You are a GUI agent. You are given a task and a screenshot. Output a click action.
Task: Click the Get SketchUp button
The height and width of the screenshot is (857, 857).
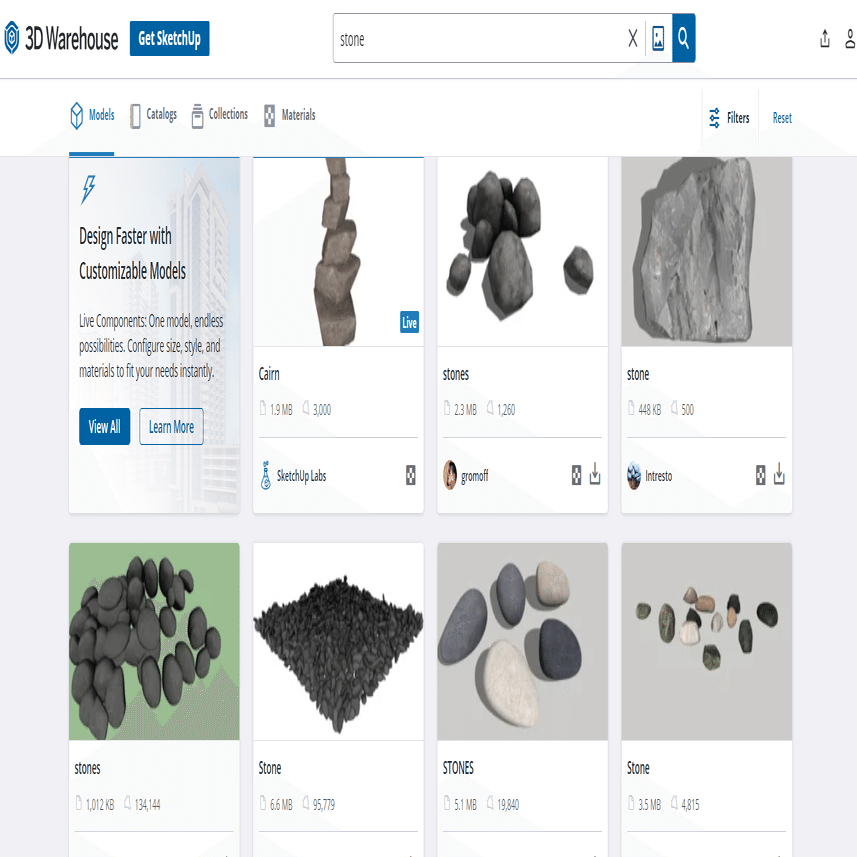click(x=169, y=38)
